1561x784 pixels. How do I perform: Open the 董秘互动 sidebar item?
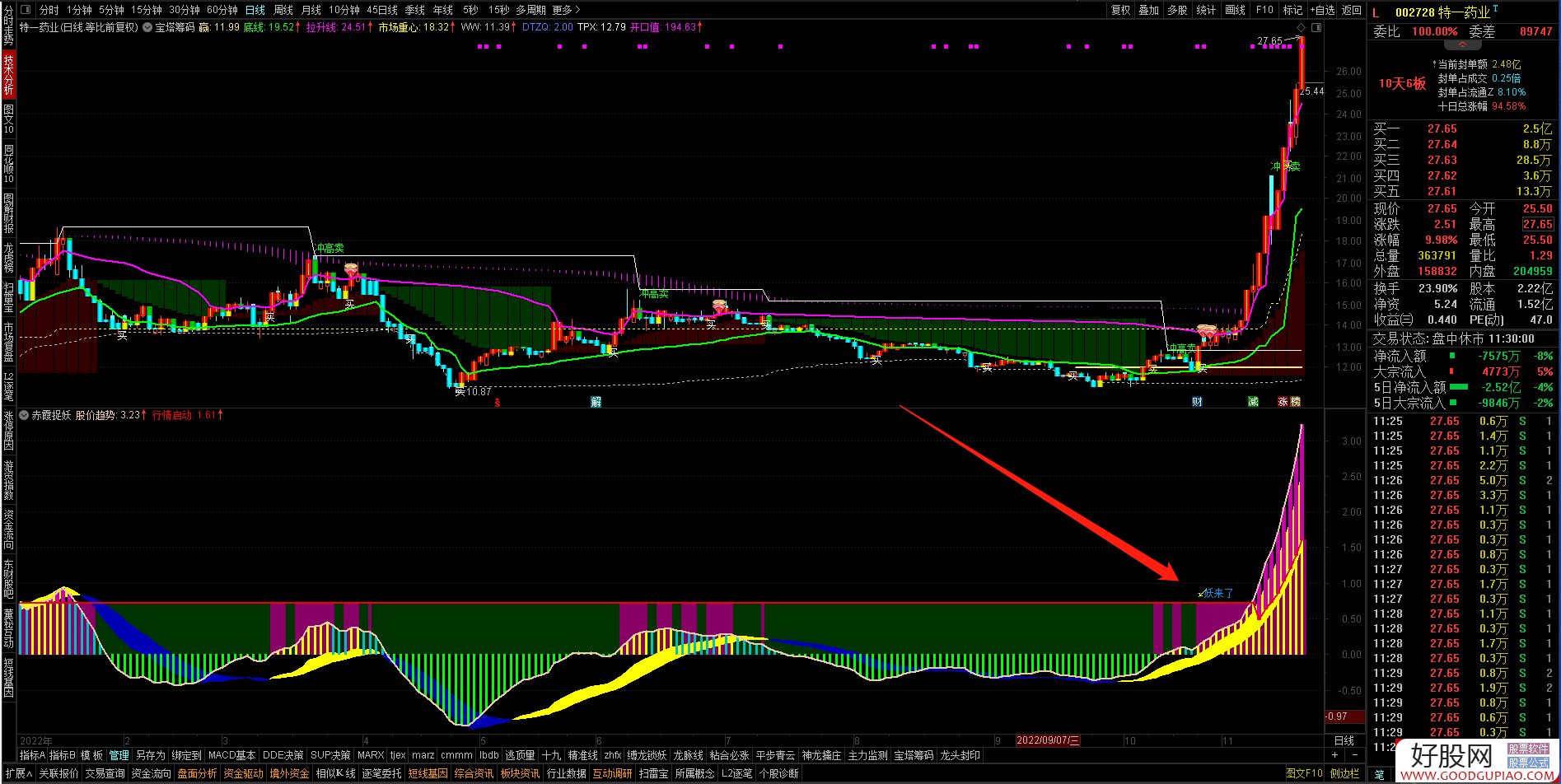click(8, 628)
